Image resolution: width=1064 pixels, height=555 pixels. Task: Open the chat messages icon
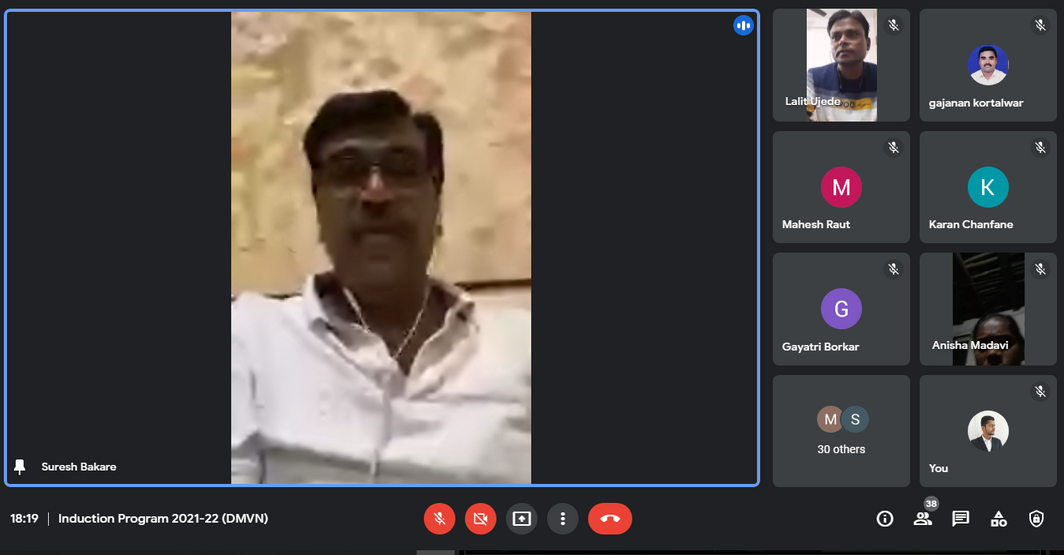pos(960,519)
